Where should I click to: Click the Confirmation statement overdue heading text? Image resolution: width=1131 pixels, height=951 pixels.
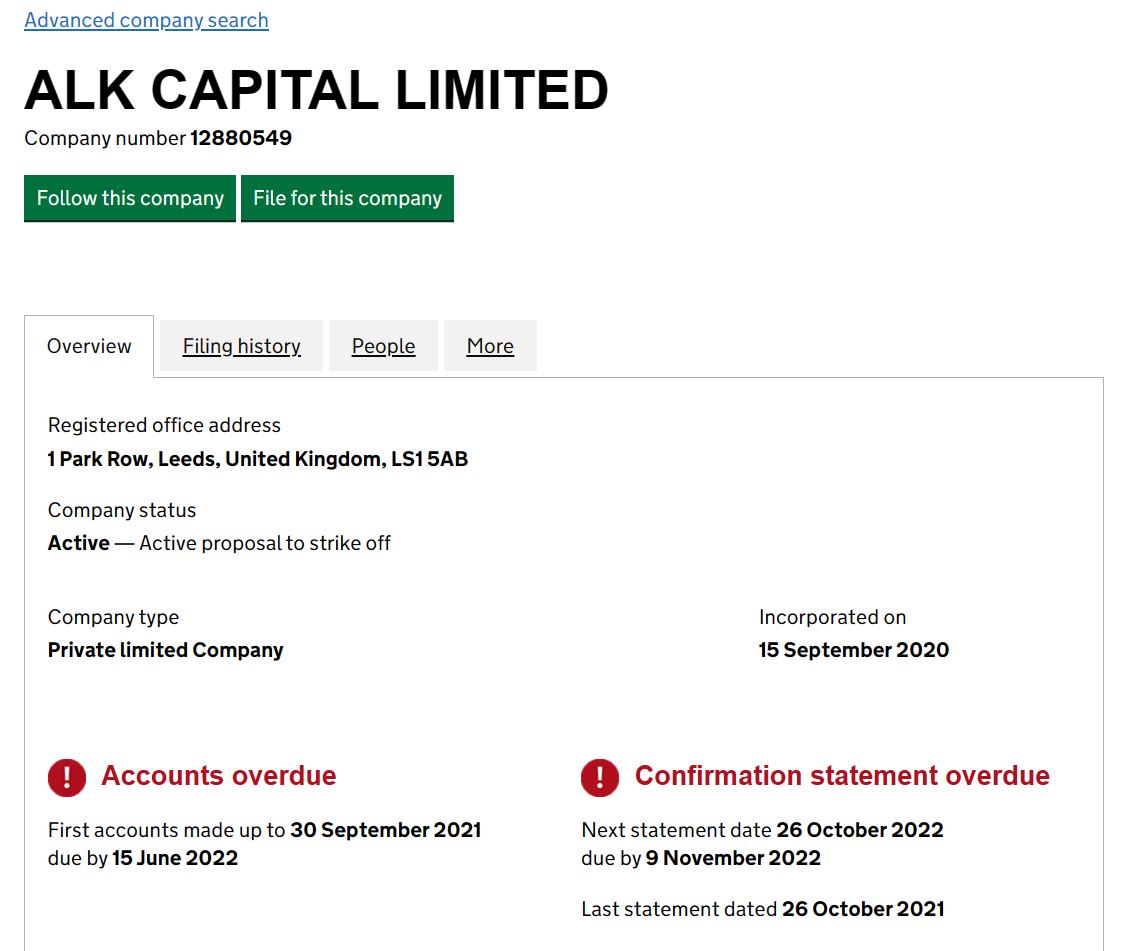[x=842, y=776]
